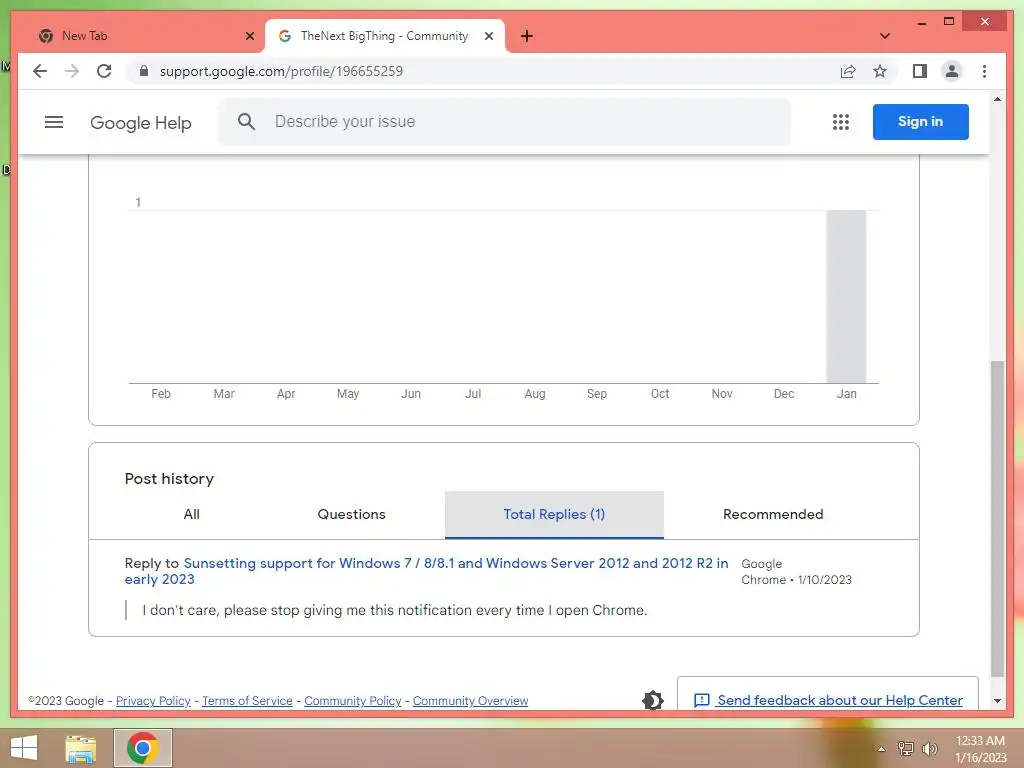Open the Windows Start button
The width and height of the screenshot is (1024, 768).
click(x=24, y=748)
